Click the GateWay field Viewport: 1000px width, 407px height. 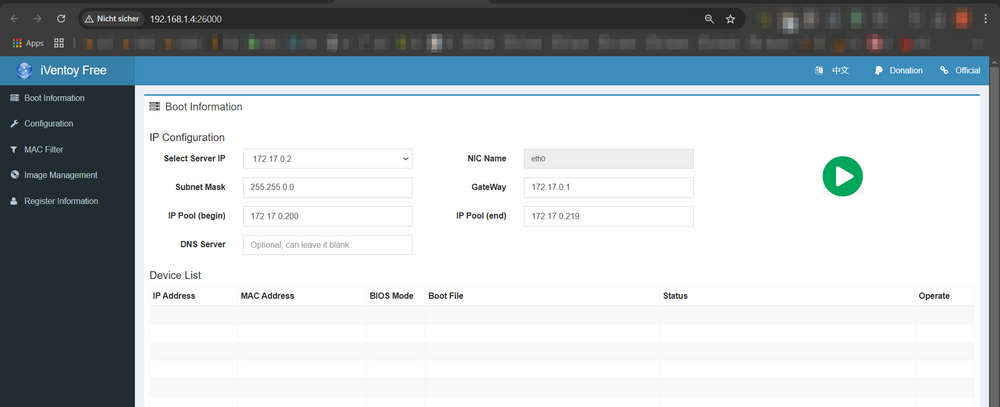tap(608, 188)
